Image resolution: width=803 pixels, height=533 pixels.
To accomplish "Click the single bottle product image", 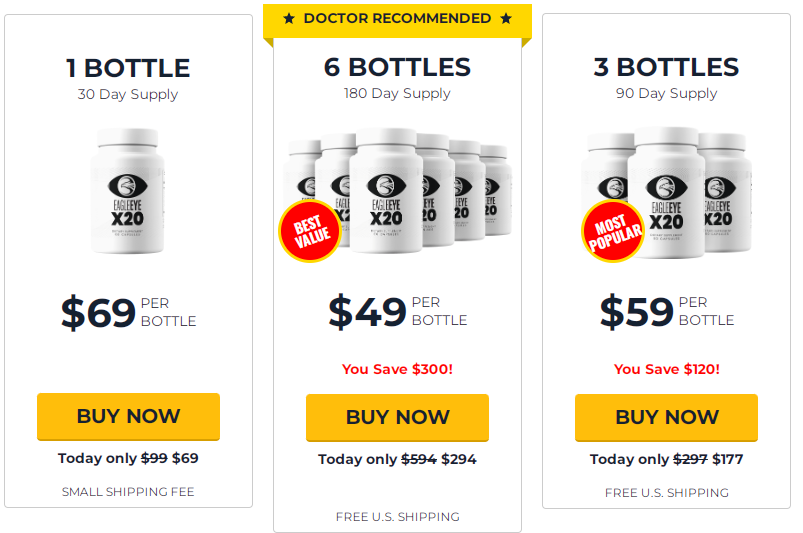I will tap(128, 191).
